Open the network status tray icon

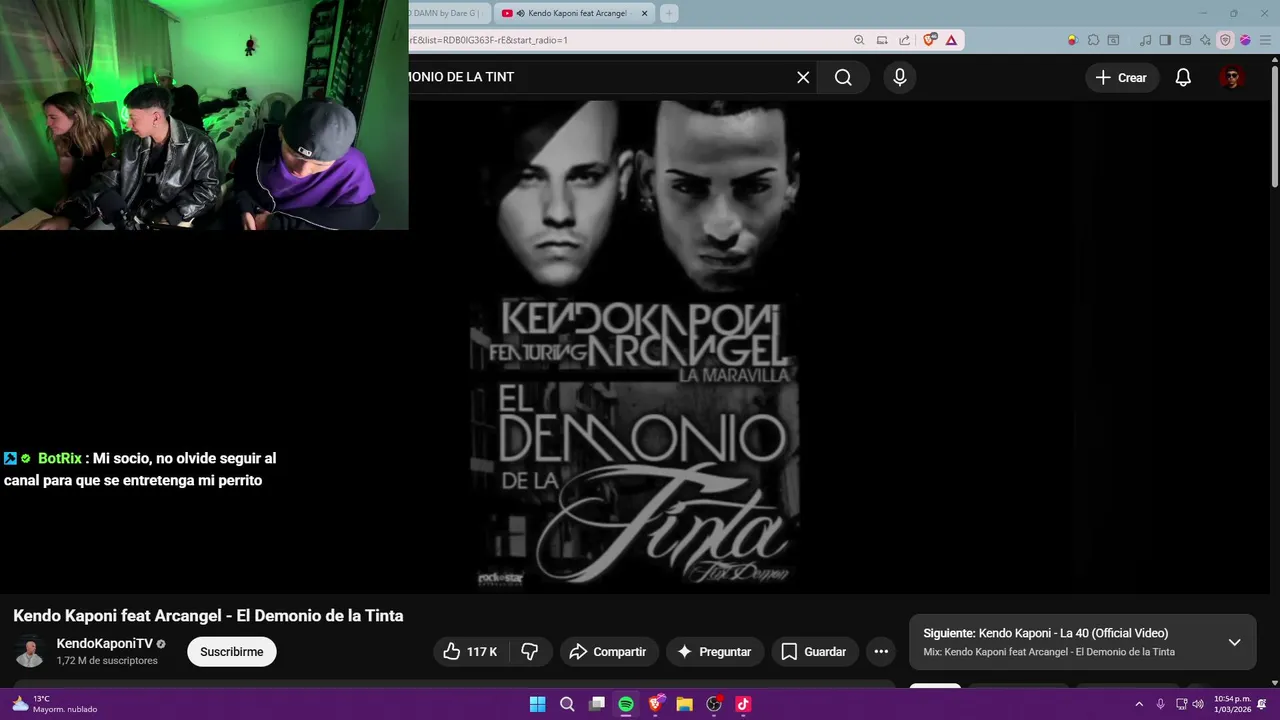pyautogui.click(x=1181, y=704)
